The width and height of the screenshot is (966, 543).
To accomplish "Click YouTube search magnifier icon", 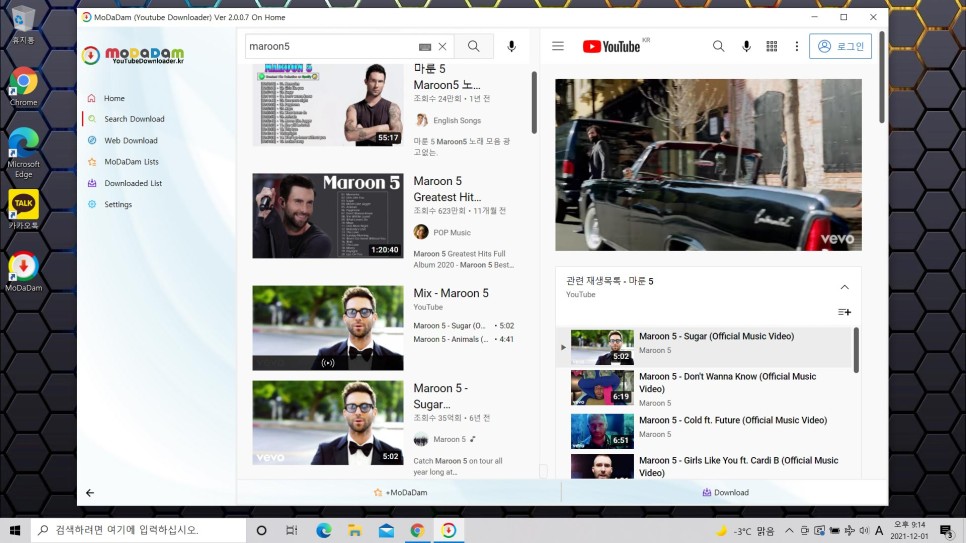I will pos(718,46).
